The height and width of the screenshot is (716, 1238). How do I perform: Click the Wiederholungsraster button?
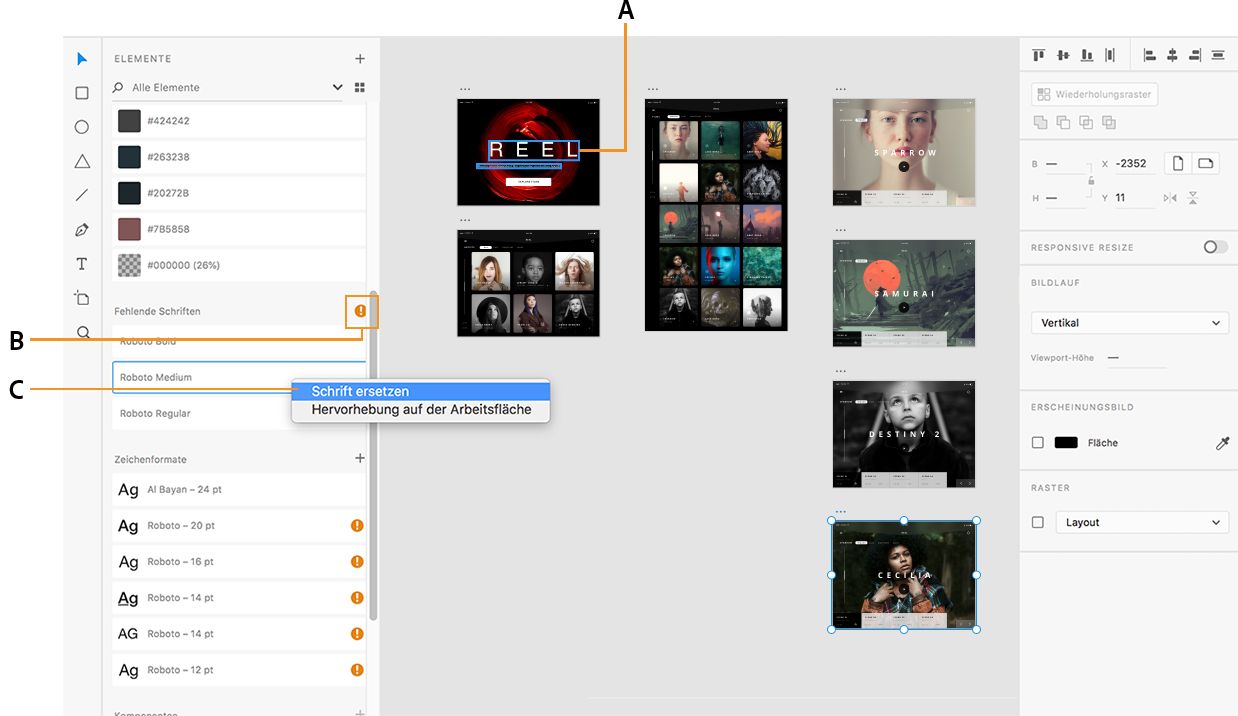(x=1094, y=94)
